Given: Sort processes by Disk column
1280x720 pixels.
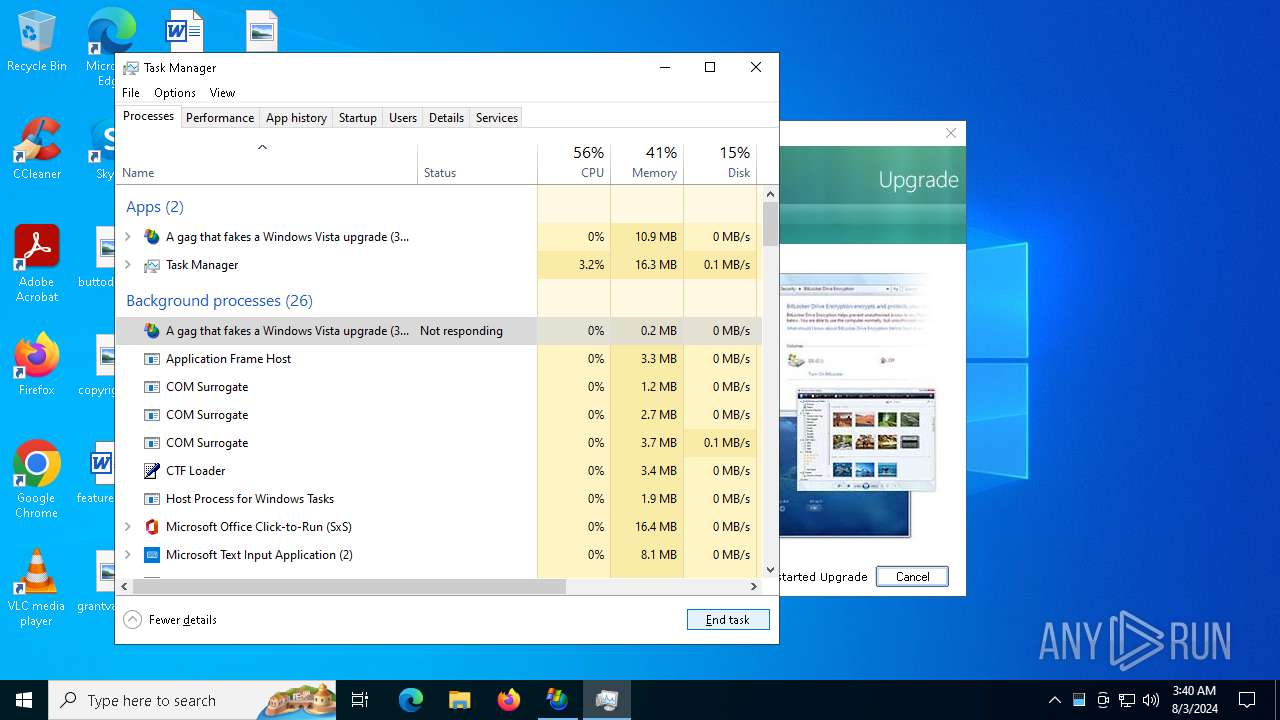Looking at the screenshot, I should pos(720,163).
